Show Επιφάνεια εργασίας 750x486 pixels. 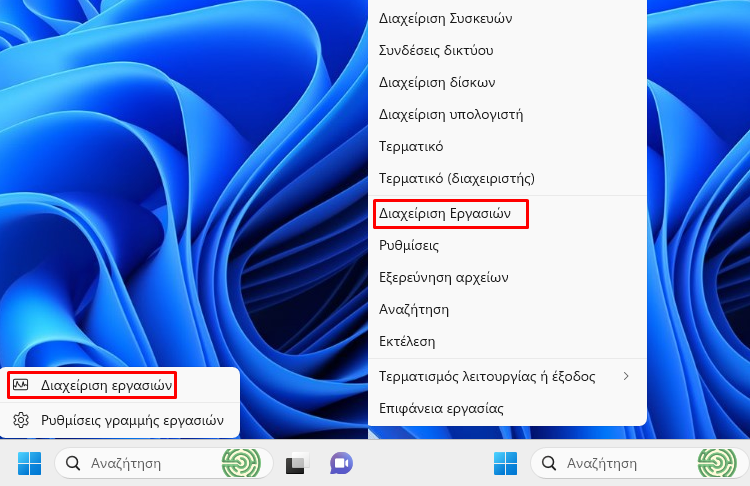coord(507,409)
